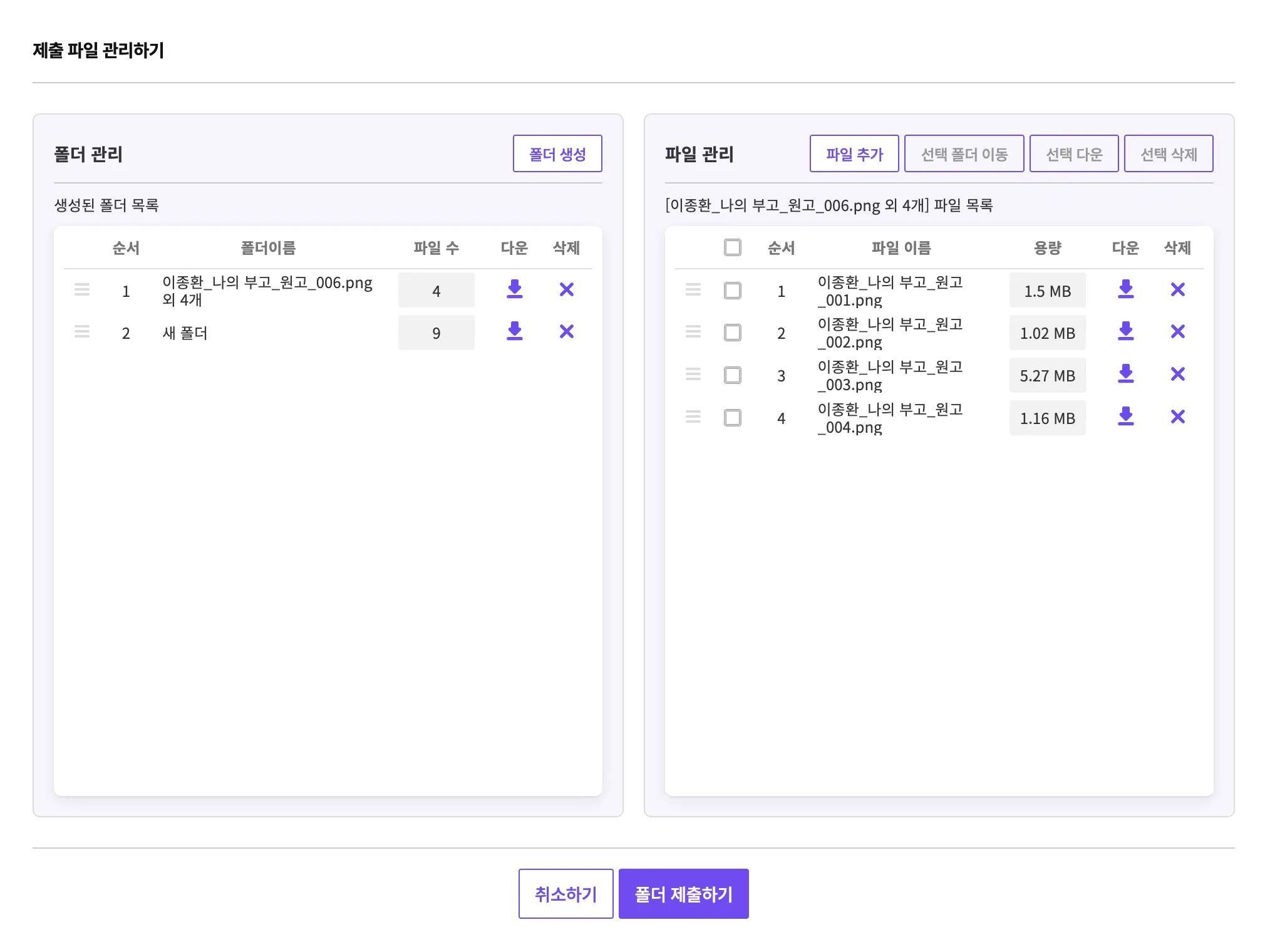This screenshot has width=1265, height=952.
Task: Tick checkbox next to file 004.png
Action: pos(732,418)
